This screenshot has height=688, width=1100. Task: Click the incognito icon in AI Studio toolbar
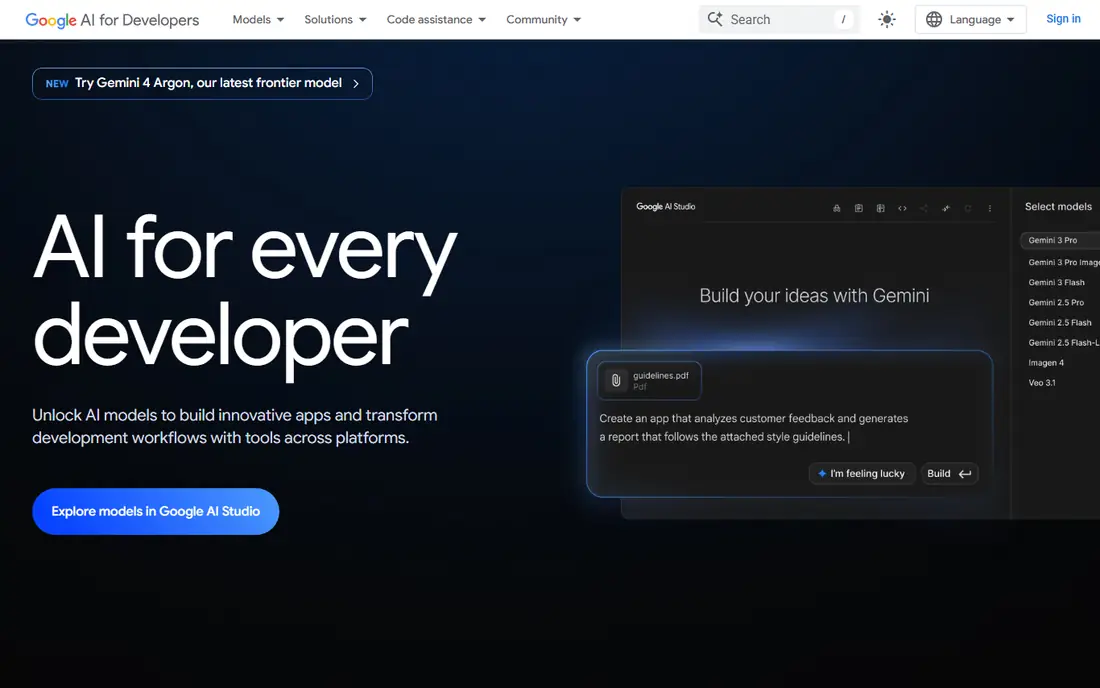click(x=836, y=208)
